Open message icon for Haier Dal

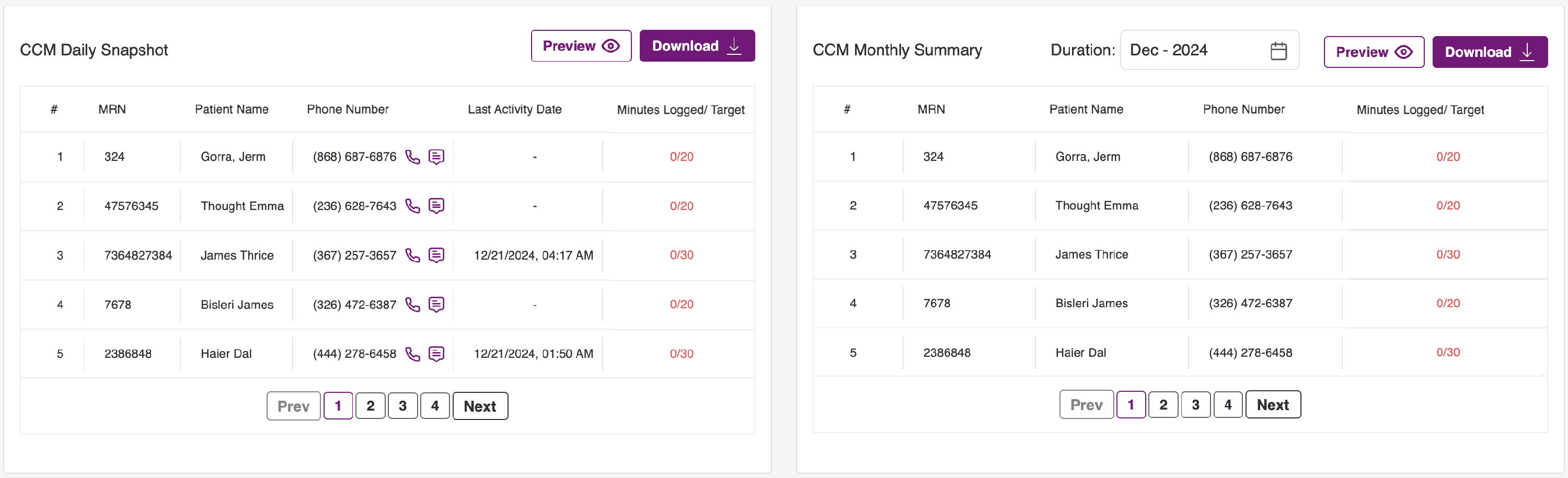tap(436, 354)
